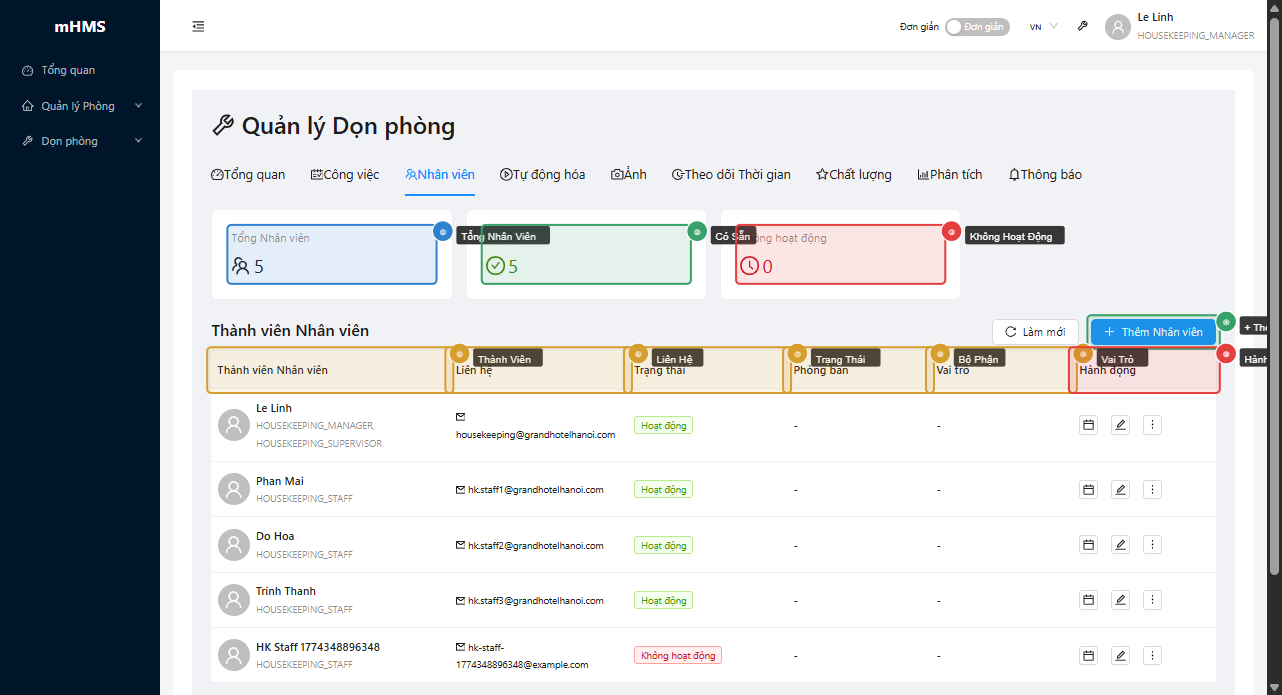Toggle the Đơn giản mode switch
Image resolution: width=1282 pixels, height=695 pixels.
pos(976,27)
